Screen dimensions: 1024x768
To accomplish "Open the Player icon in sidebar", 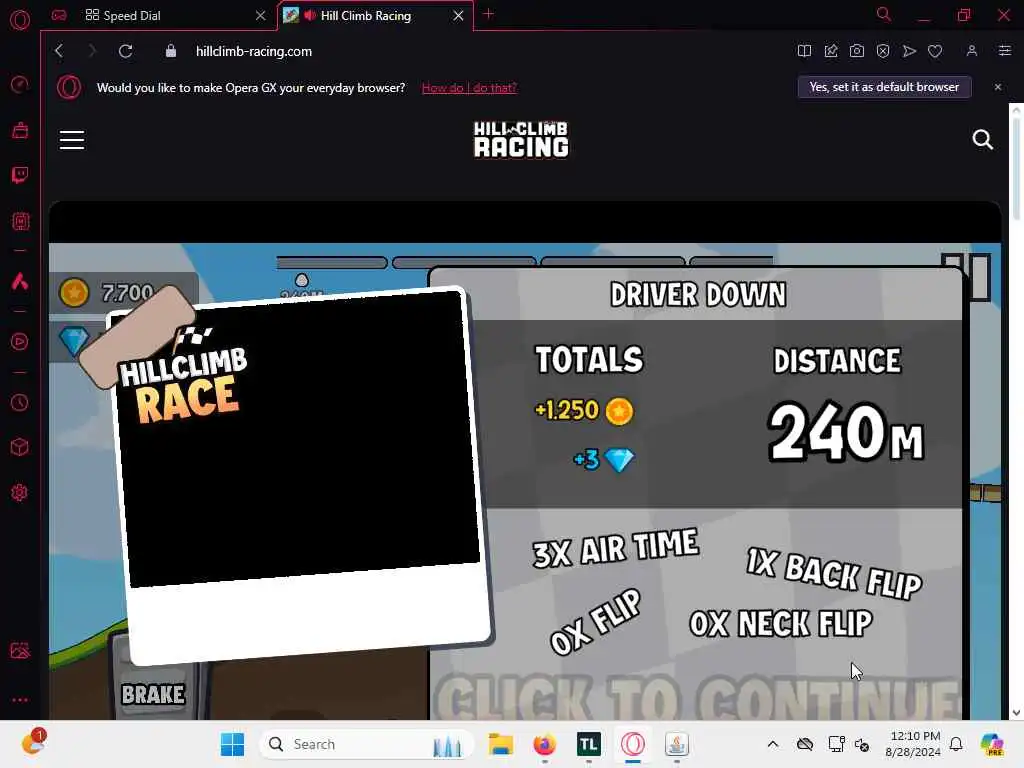I will 20,342.
